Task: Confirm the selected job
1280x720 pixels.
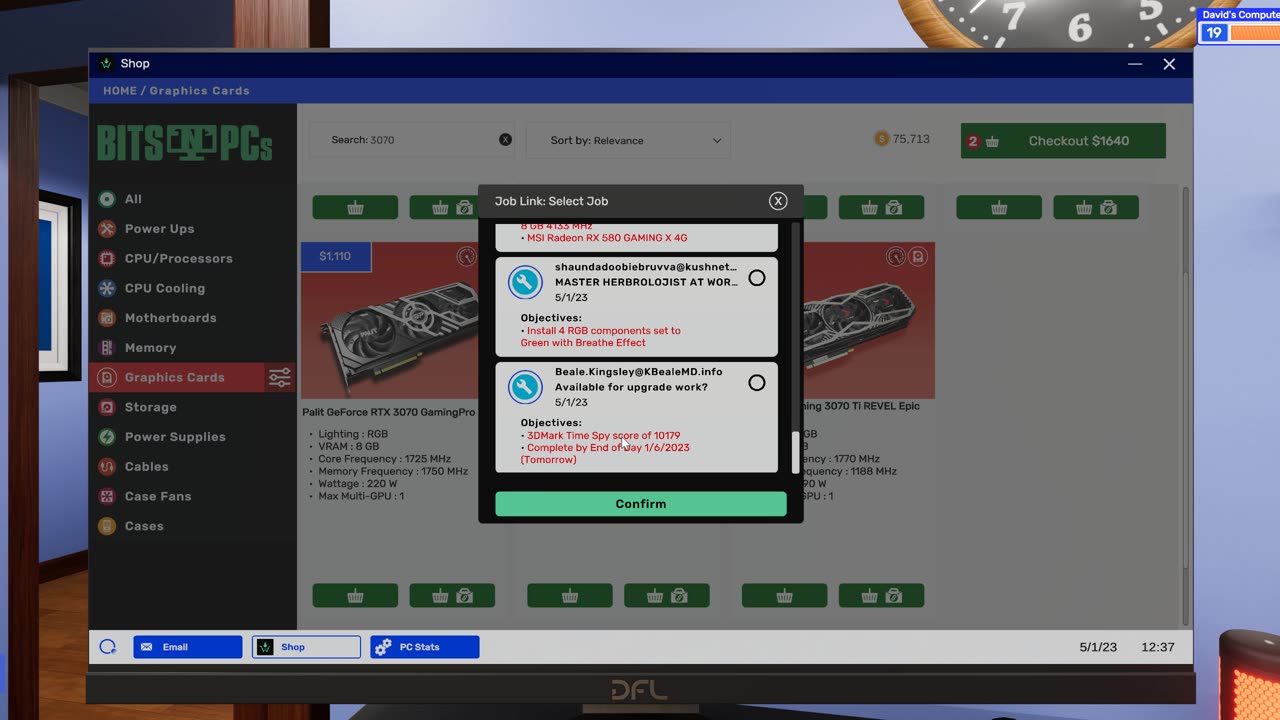Action: pos(641,504)
